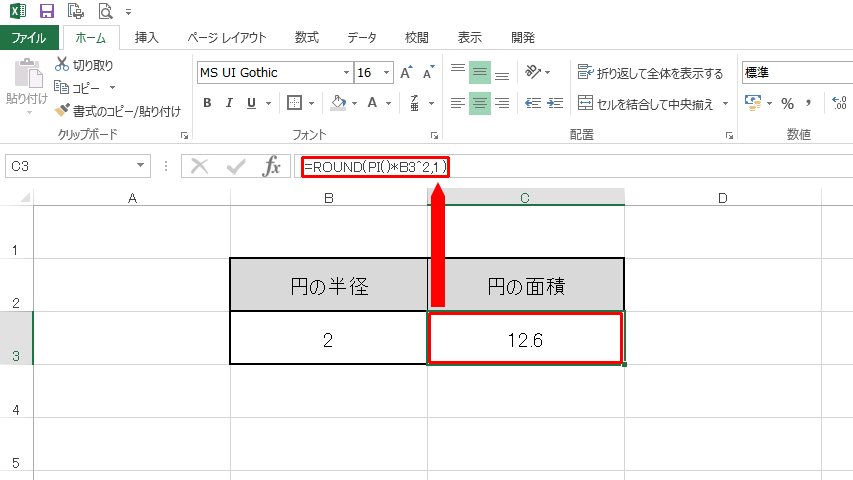Image resolution: width=853 pixels, height=480 pixels.
Task: Click 書式のコピー/貼り付け format painter
Action: pos(118,111)
